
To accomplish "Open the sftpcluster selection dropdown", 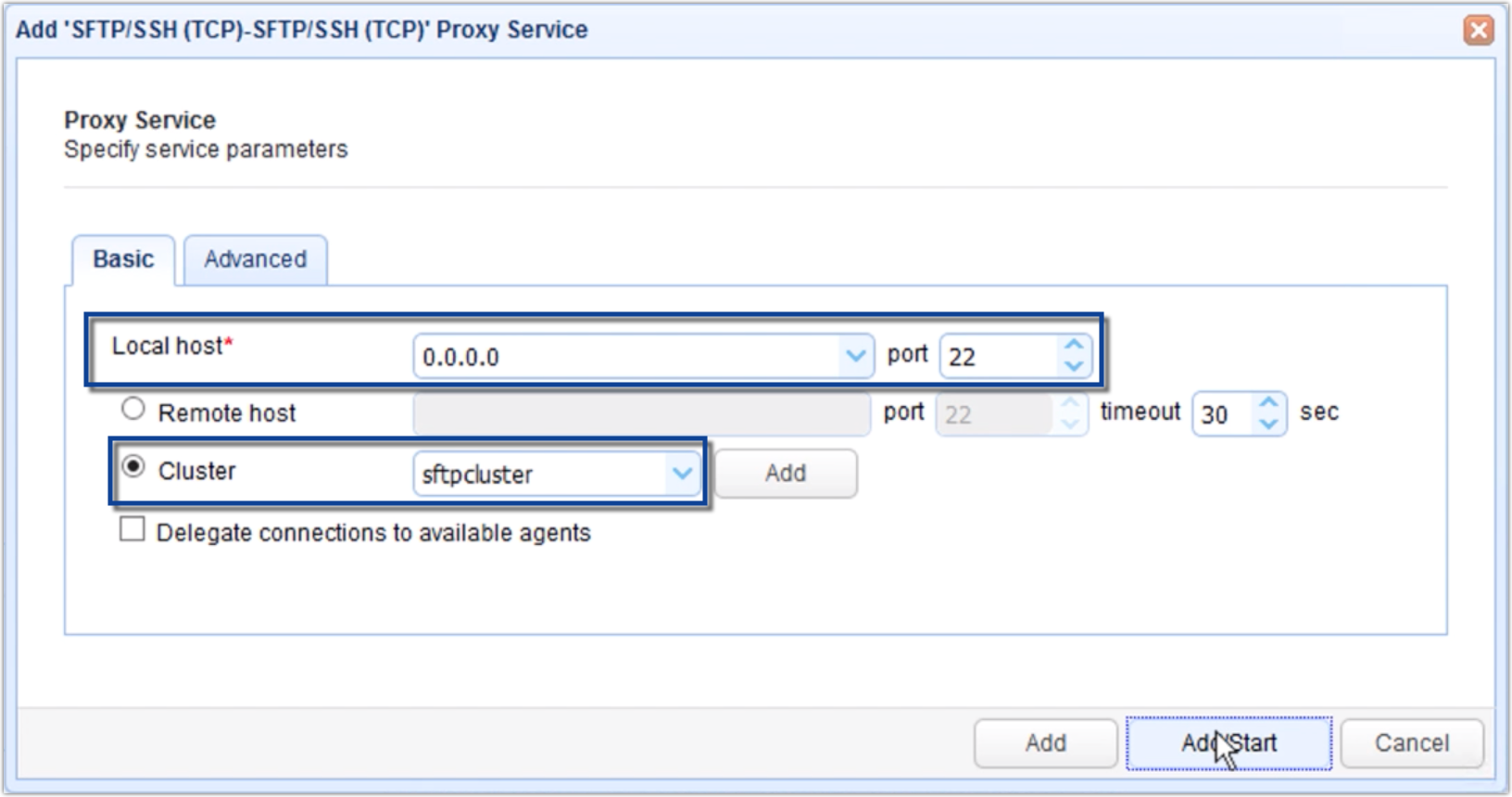I will pos(684,474).
